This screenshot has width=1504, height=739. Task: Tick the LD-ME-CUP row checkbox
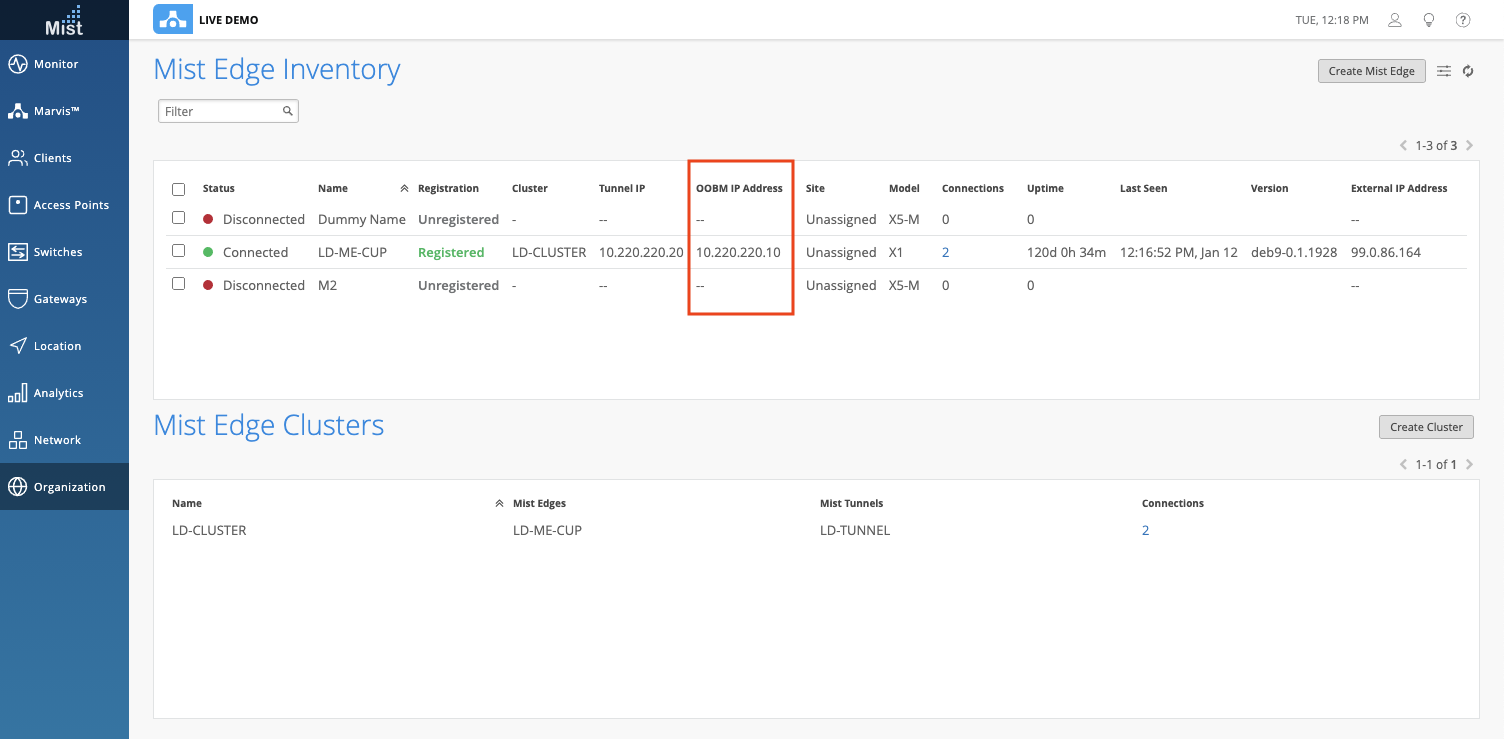click(x=179, y=251)
